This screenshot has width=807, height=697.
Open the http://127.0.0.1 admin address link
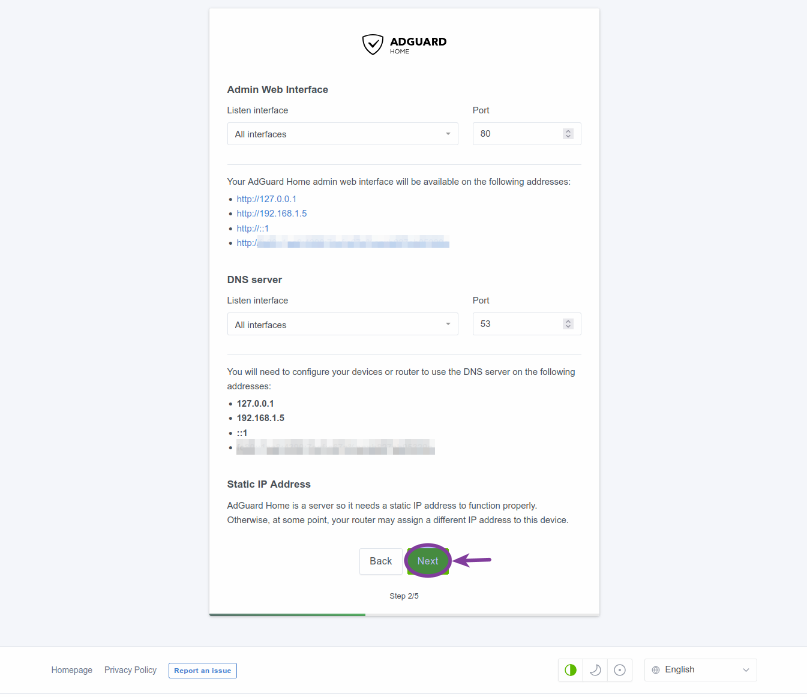(266, 198)
